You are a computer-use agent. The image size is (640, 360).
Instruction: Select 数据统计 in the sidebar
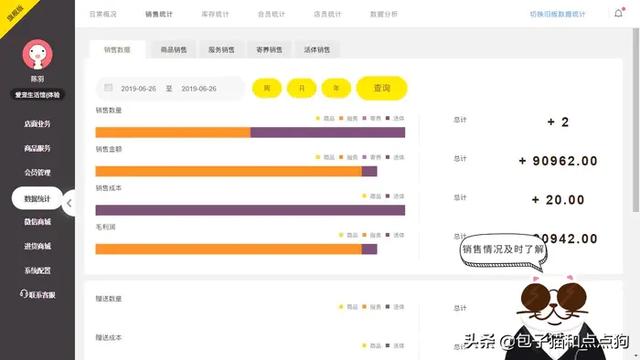pos(37,198)
